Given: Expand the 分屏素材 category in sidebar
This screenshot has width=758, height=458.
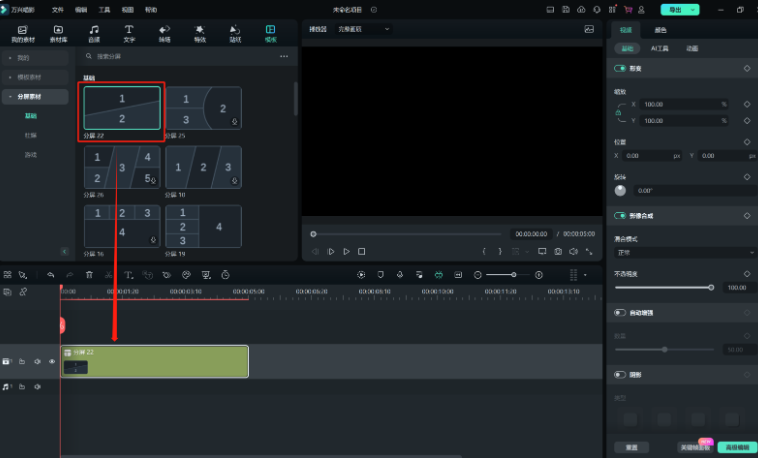Looking at the screenshot, I should pyautogui.click(x=35, y=97).
